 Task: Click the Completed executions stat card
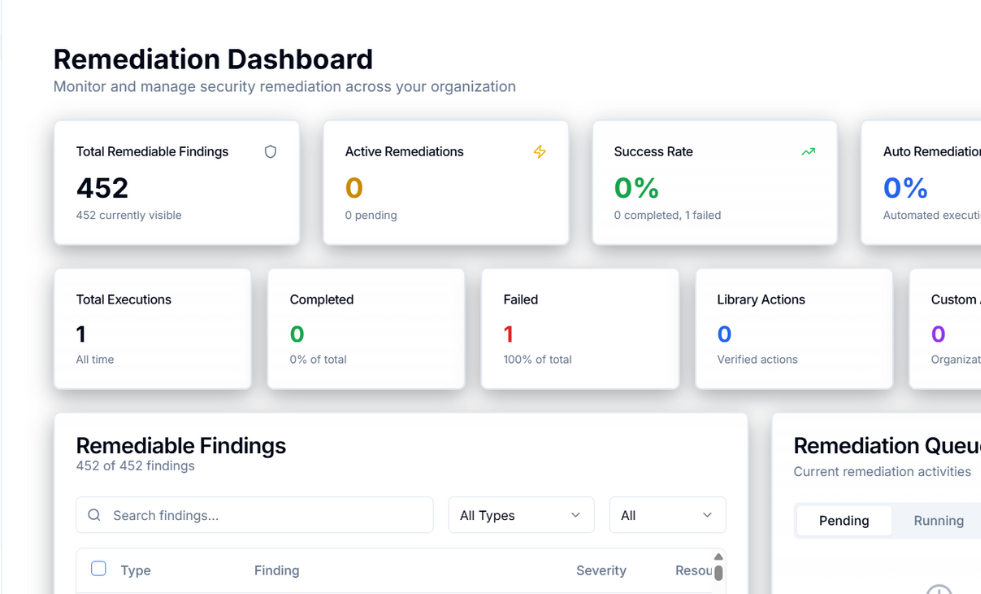[x=365, y=328]
